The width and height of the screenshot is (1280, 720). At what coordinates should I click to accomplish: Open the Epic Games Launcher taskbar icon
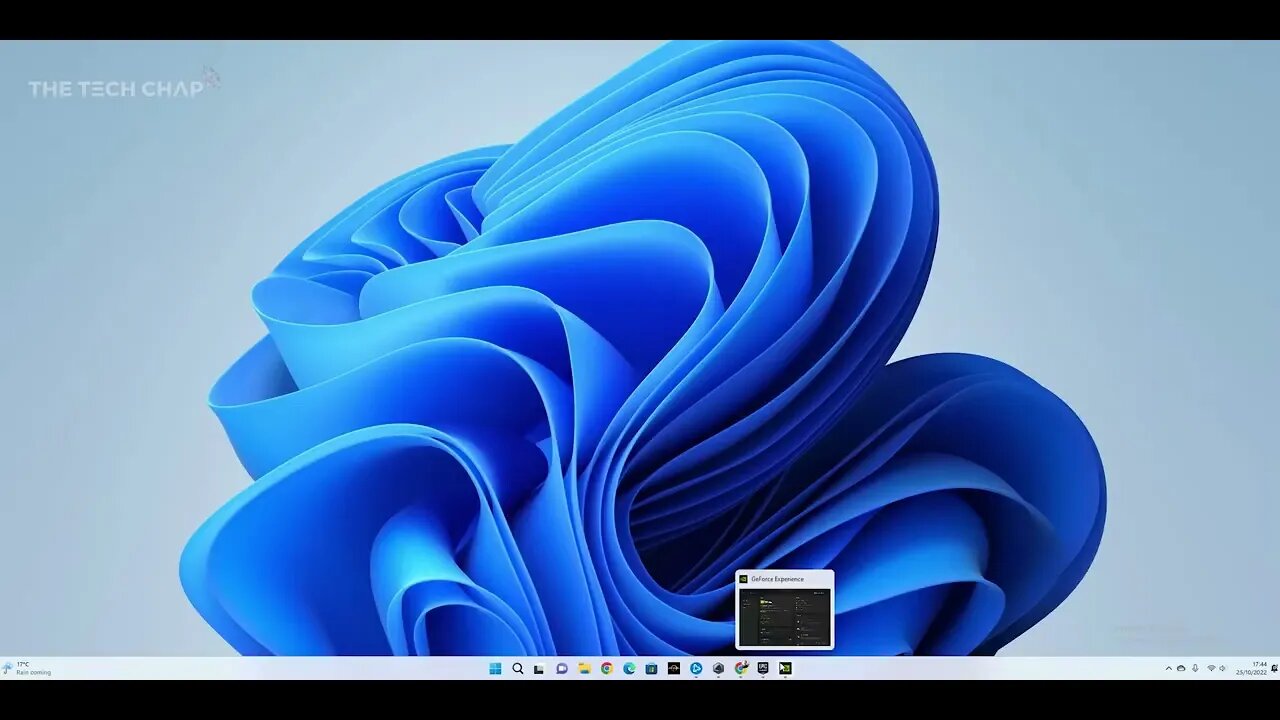click(763, 668)
